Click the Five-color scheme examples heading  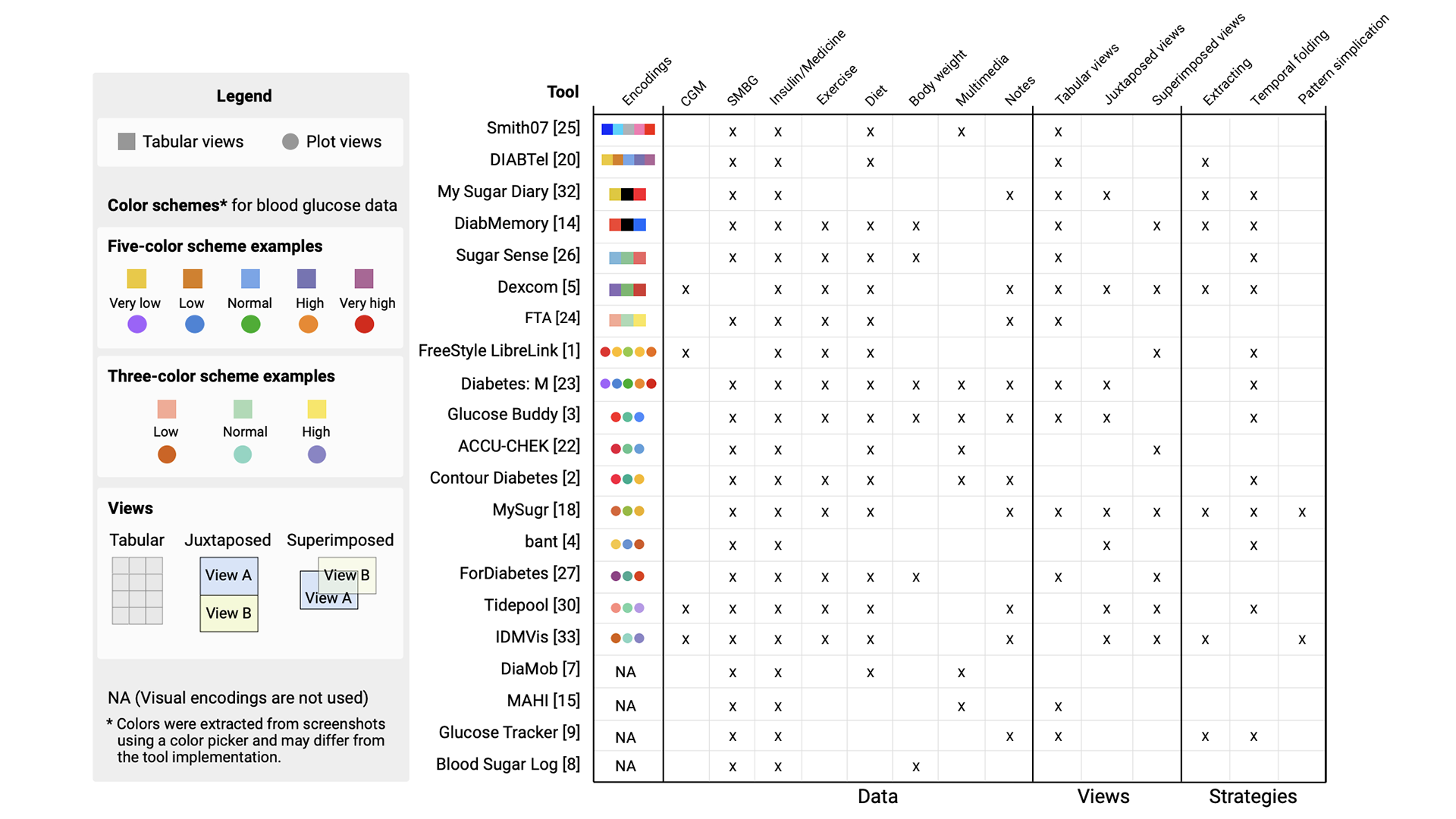click(215, 246)
